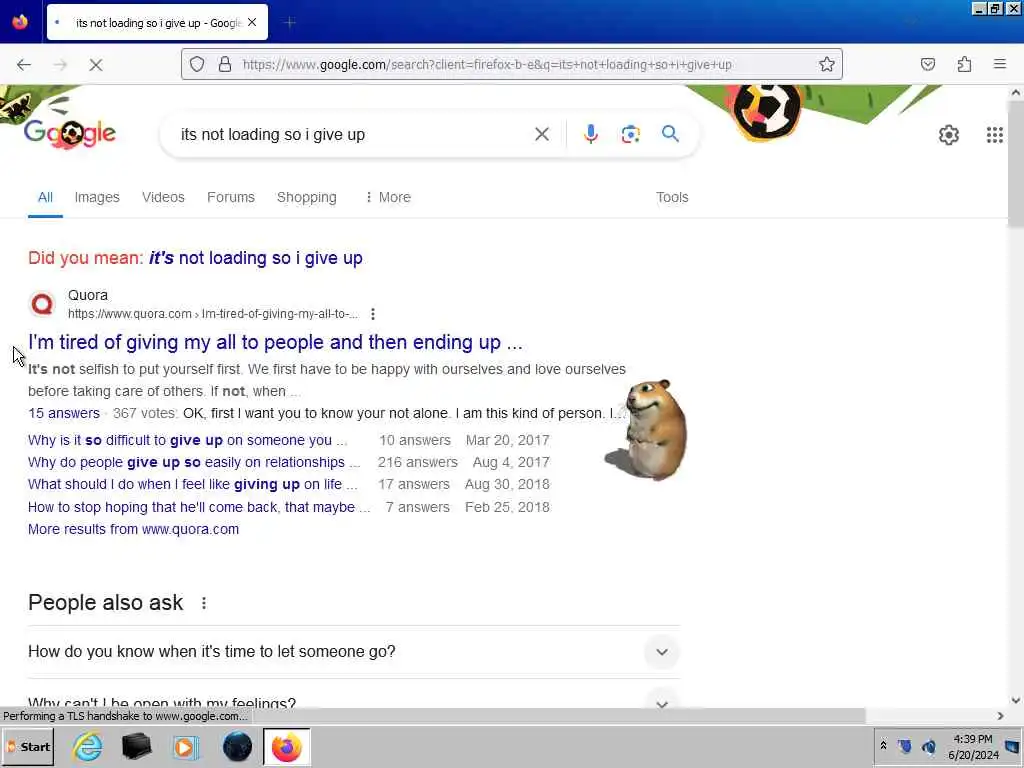This screenshot has height=768, width=1024.
Task: Launch media player from the taskbar
Action: coord(186,746)
